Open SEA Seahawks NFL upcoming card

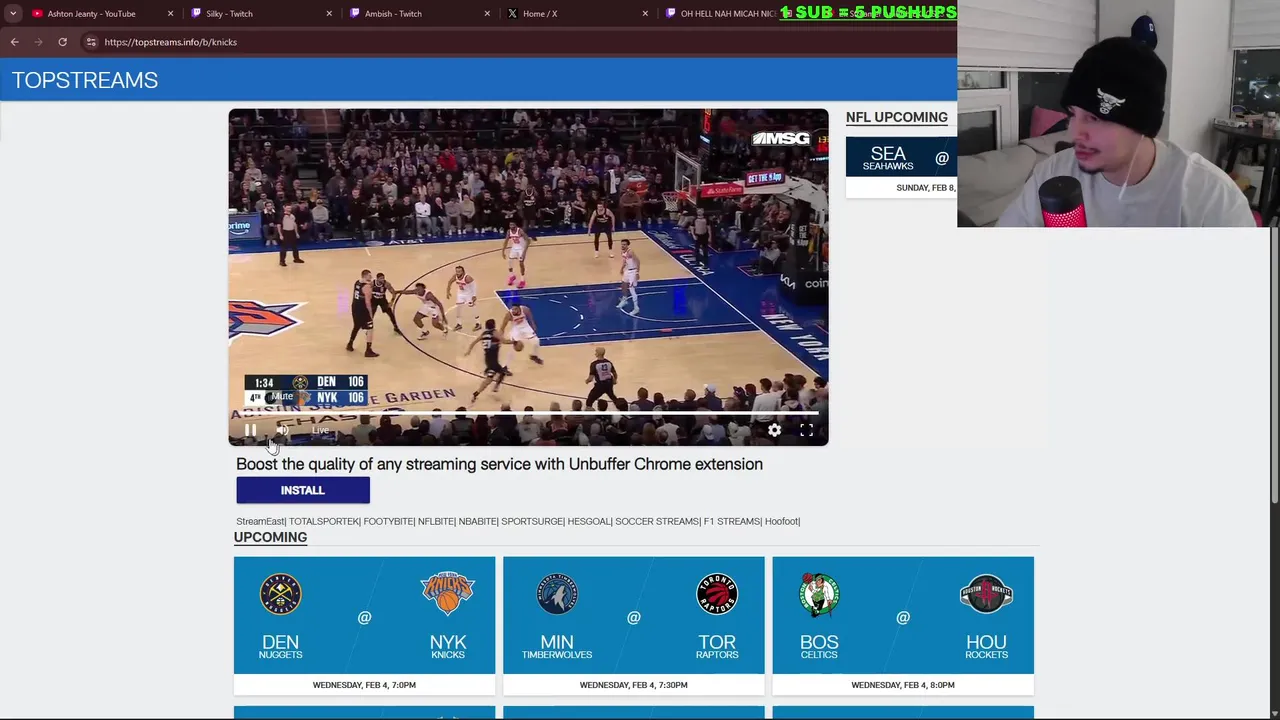pyautogui.click(x=901, y=167)
